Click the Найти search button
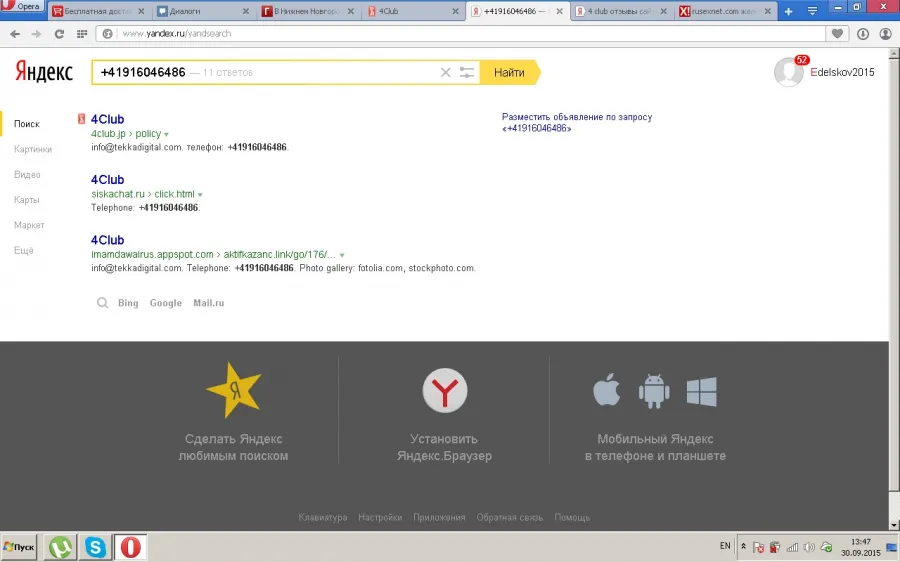The image size is (900, 562). click(509, 72)
